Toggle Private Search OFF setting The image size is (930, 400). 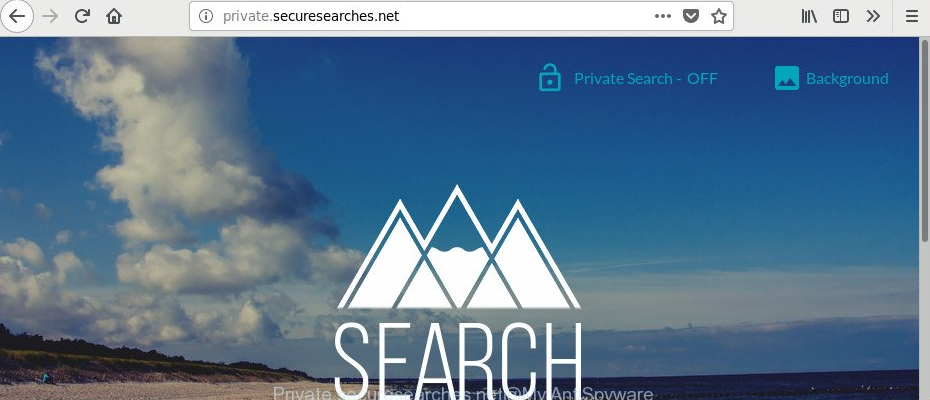point(646,78)
